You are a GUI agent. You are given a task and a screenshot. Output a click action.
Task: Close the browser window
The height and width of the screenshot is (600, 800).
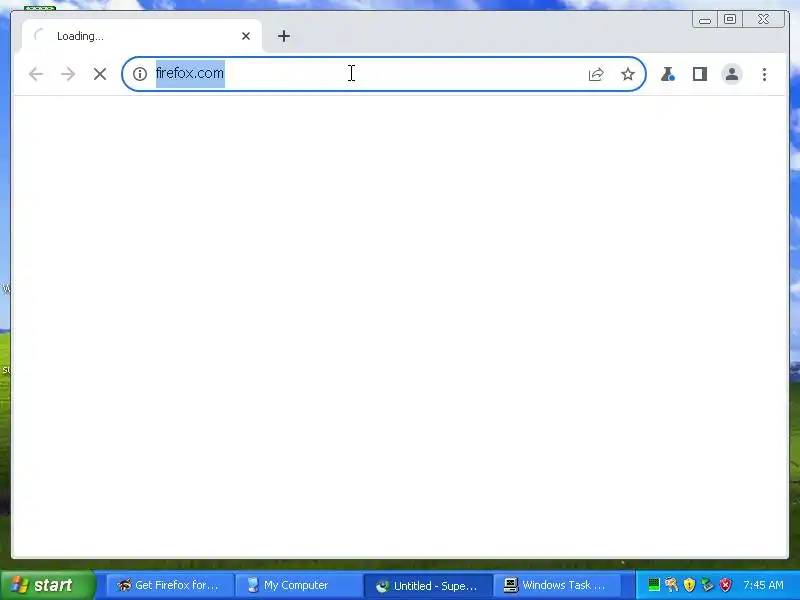(x=763, y=20)
